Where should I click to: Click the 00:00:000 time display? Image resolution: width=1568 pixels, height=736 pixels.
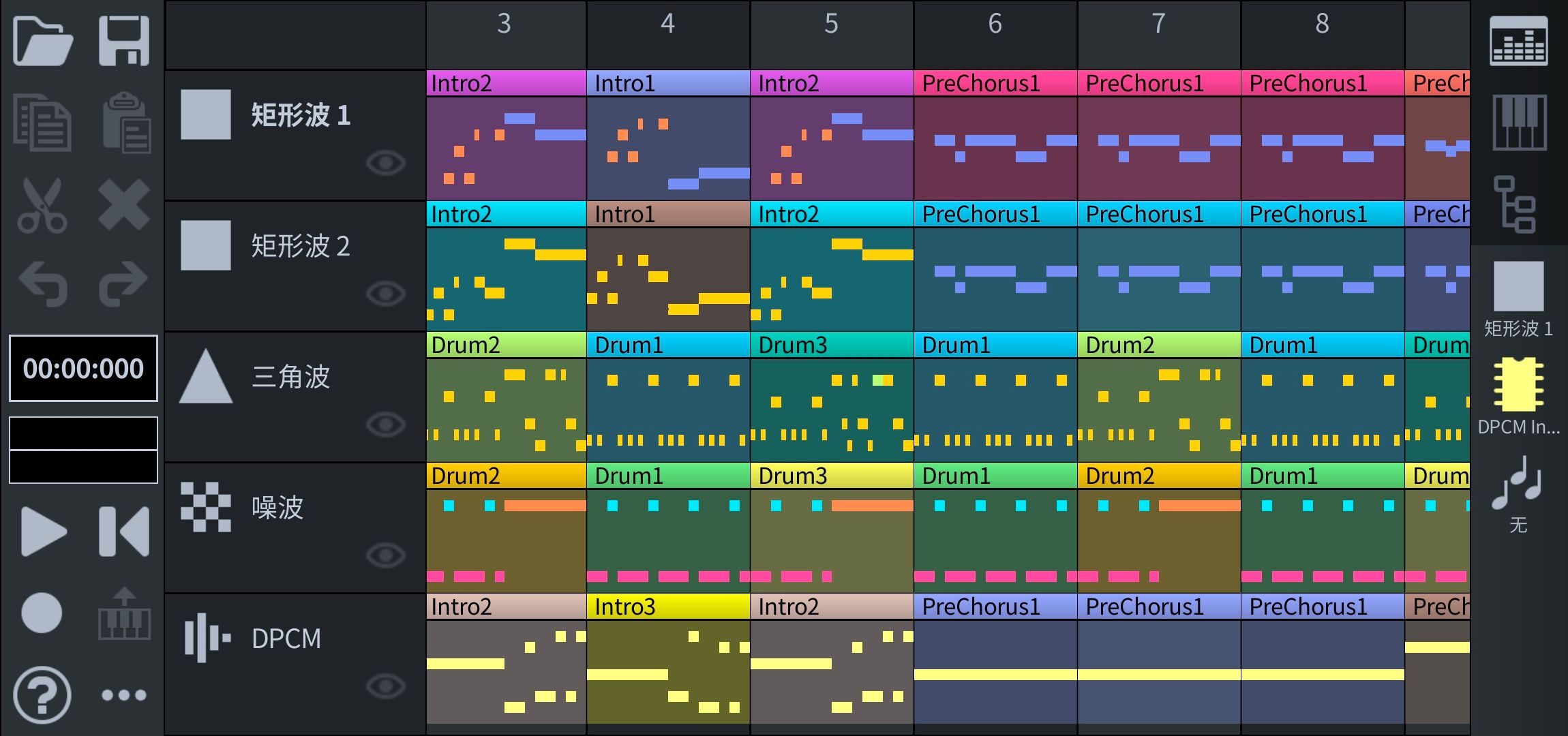click(x=83, y=369)
